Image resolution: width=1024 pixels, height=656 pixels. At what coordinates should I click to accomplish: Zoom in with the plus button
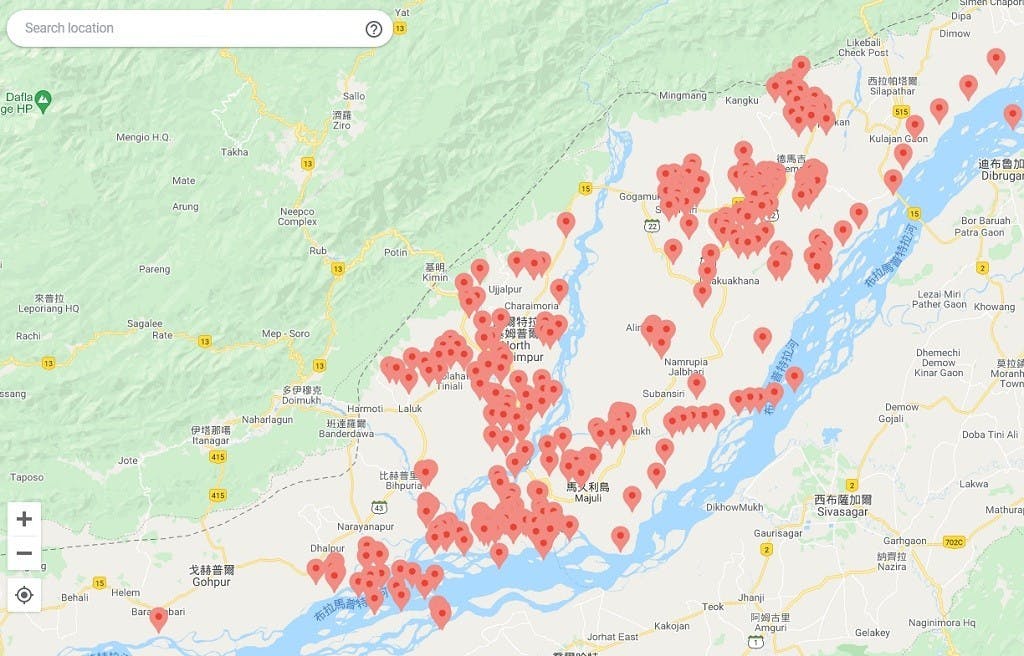tap(24, 519)
